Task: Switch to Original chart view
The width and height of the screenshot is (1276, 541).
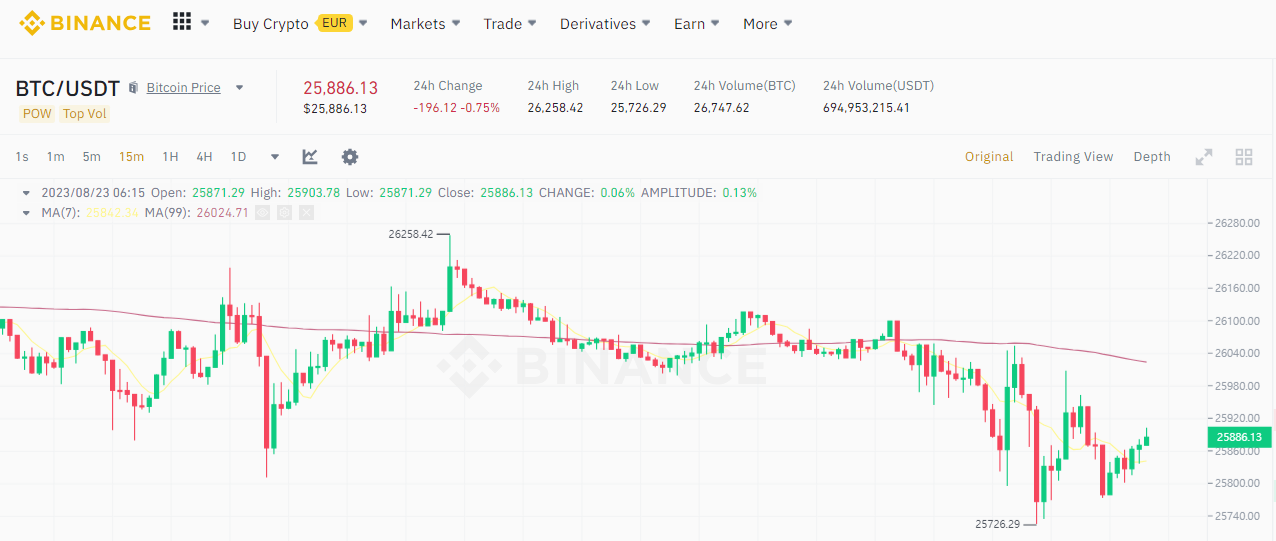Action: click(x=989, y=157)
